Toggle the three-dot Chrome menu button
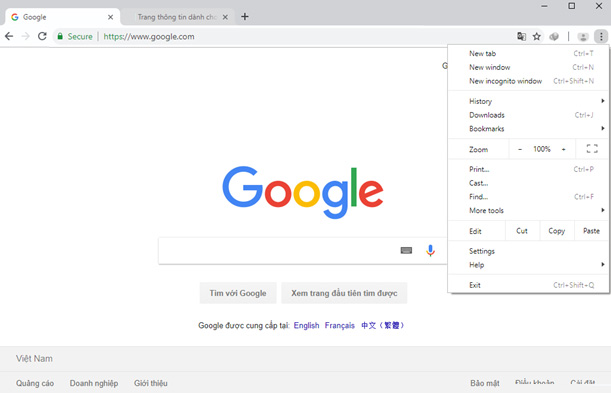The image size is (611, 393). [x=601, y=37]
